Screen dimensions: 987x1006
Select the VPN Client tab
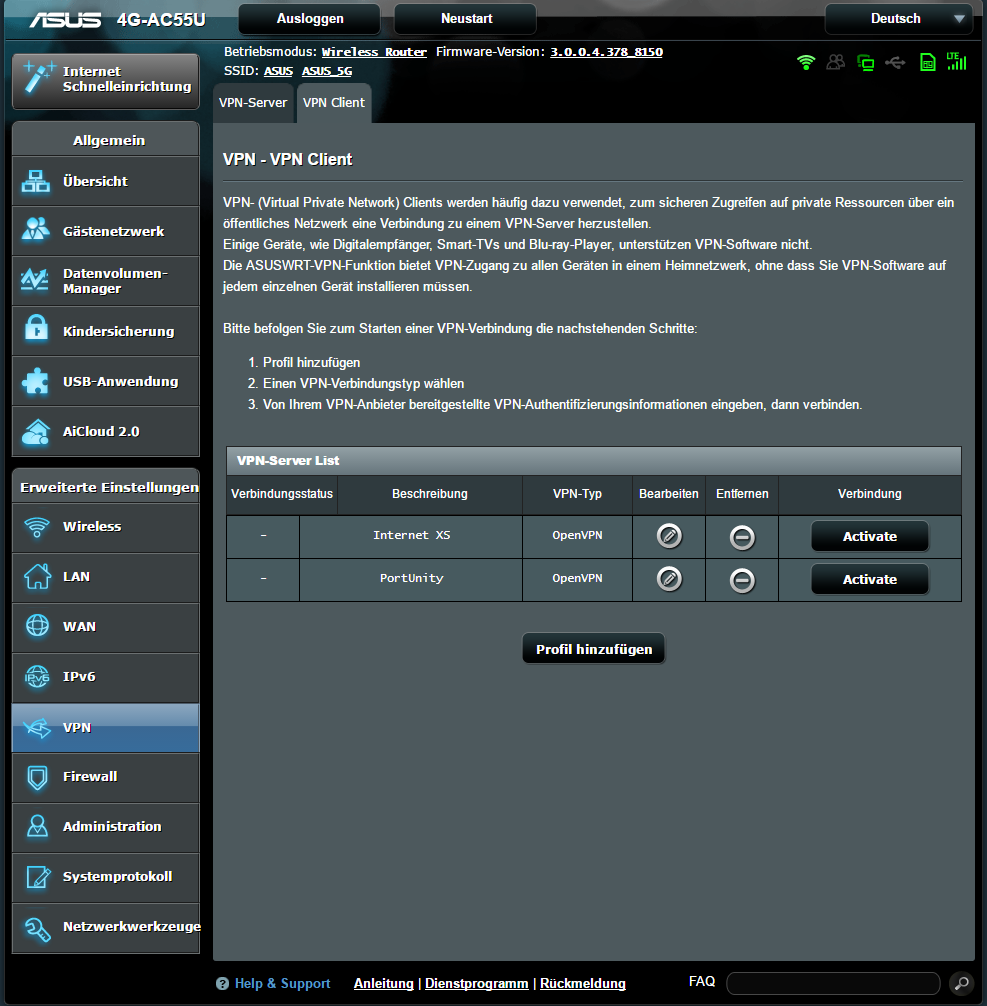point(334,103)
